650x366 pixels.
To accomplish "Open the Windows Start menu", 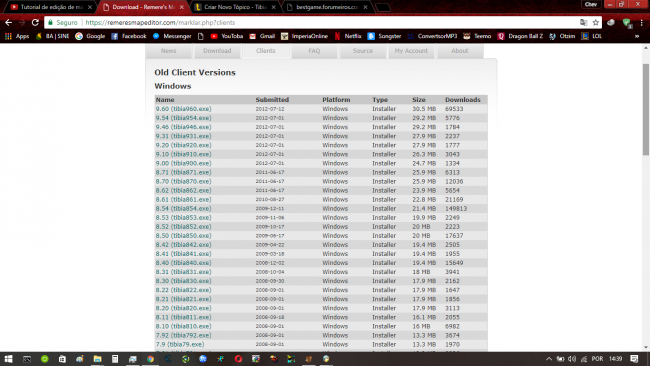I will [8, 359].
